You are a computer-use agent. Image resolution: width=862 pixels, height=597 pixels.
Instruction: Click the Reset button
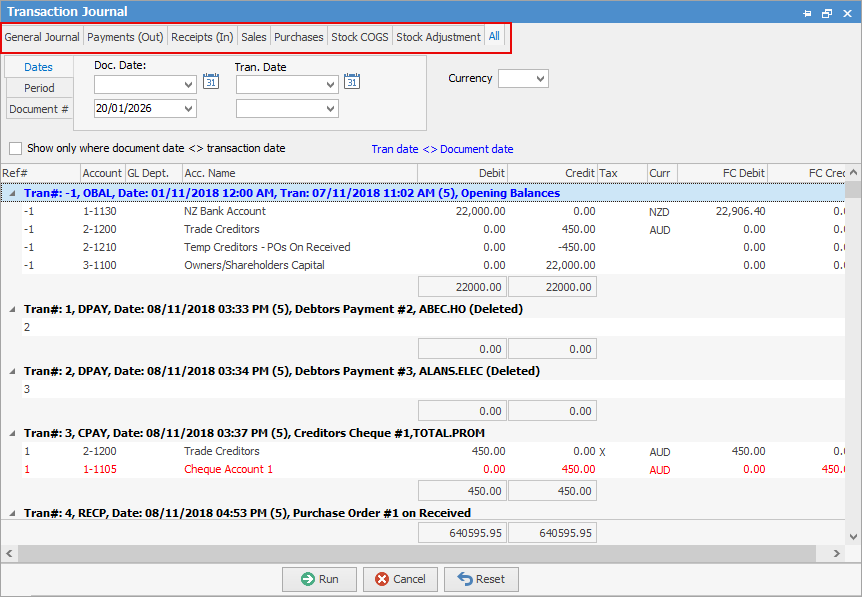[481, 579]
